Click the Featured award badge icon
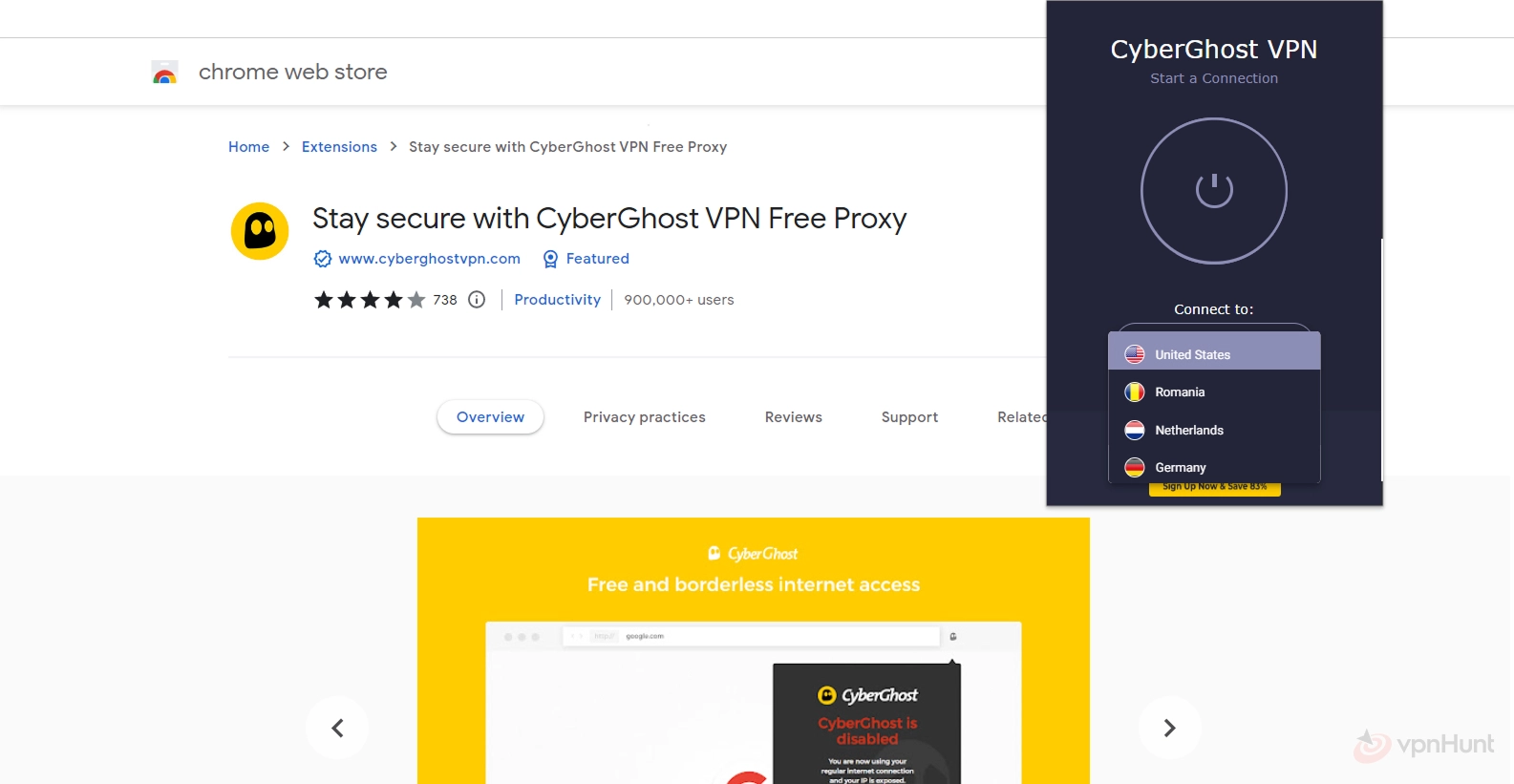1514x784 pixels. [550, 259]
